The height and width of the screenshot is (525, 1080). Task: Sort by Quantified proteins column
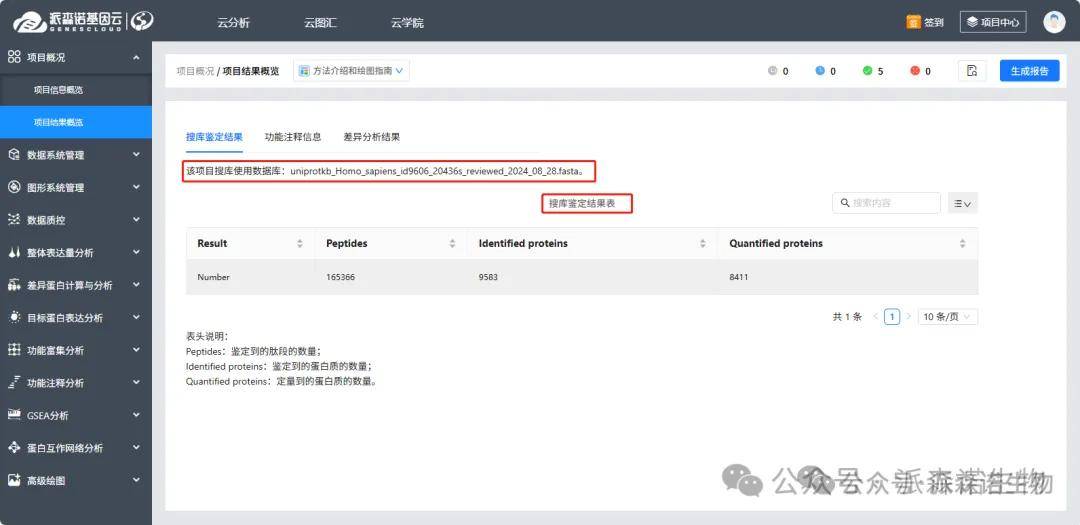962,244
